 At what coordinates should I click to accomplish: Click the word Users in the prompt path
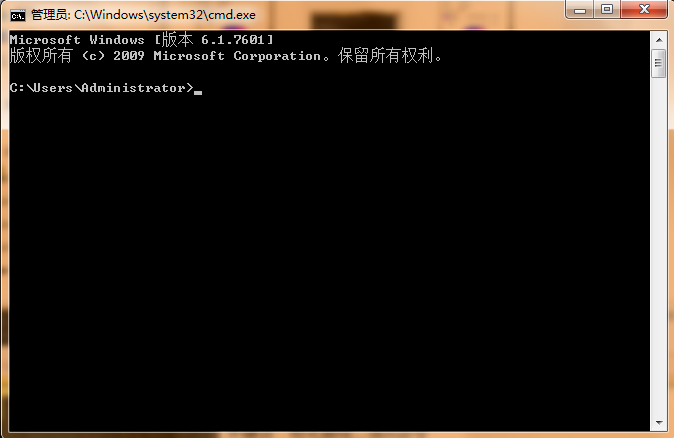(x=52, y=88)
